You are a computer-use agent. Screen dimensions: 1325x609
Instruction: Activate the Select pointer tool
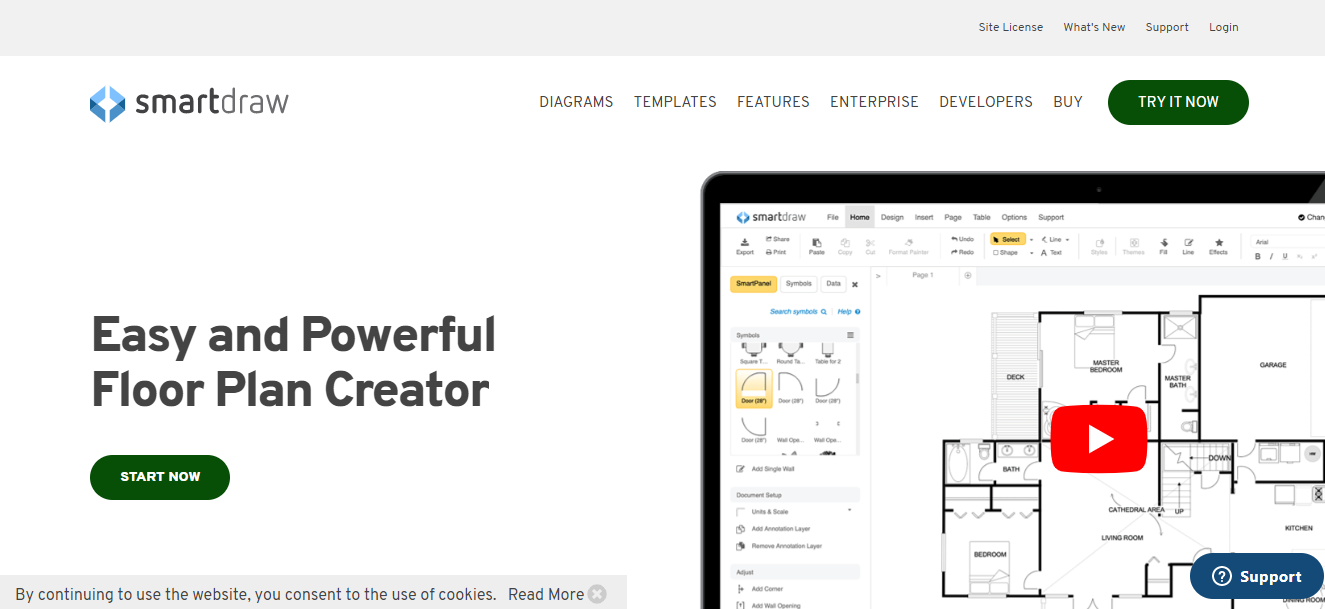[x=1008, y=240]
